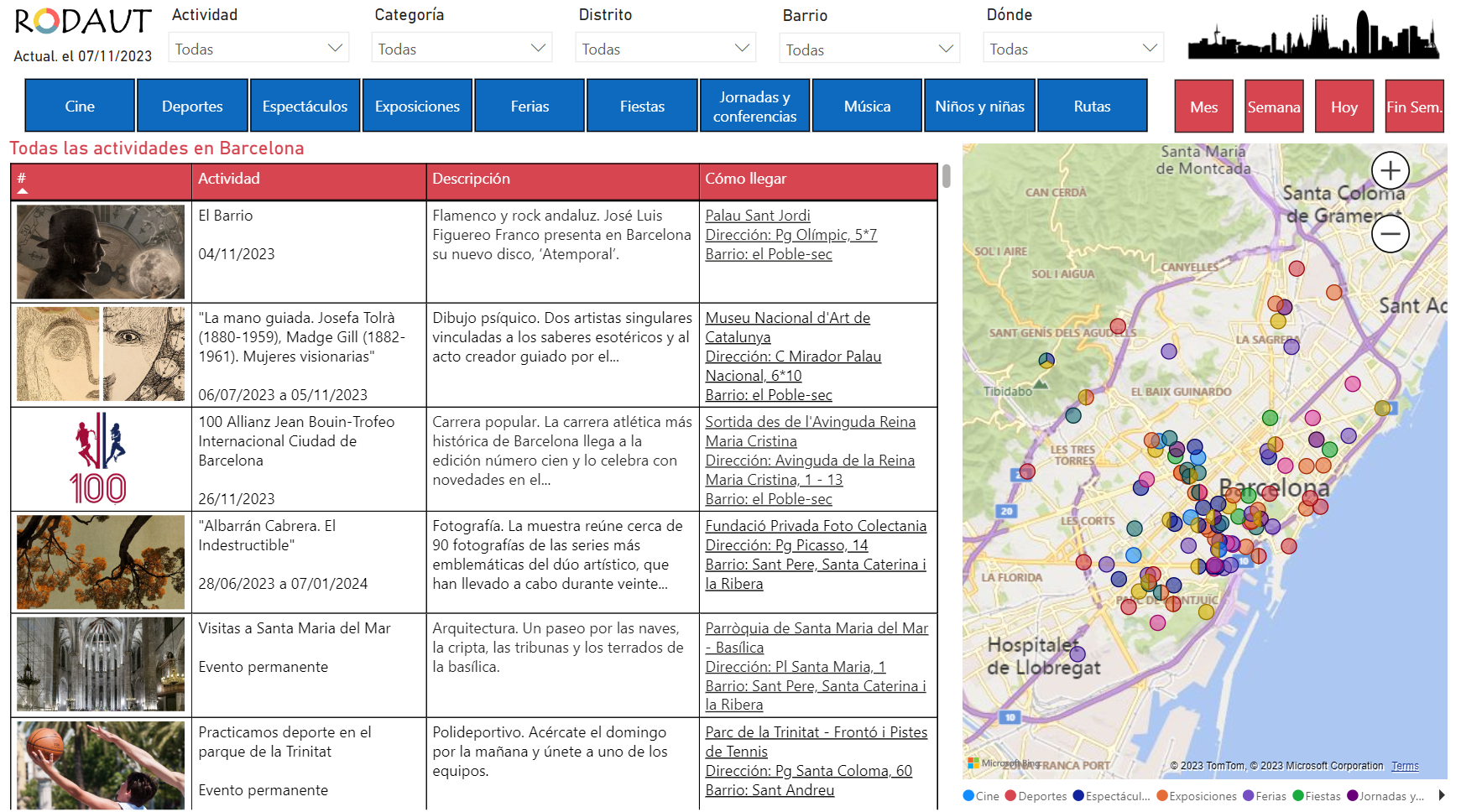Viewport: 1461px width, 812px height.
Task: Click Jornadas y conferencias button
Action: point(754,106)
